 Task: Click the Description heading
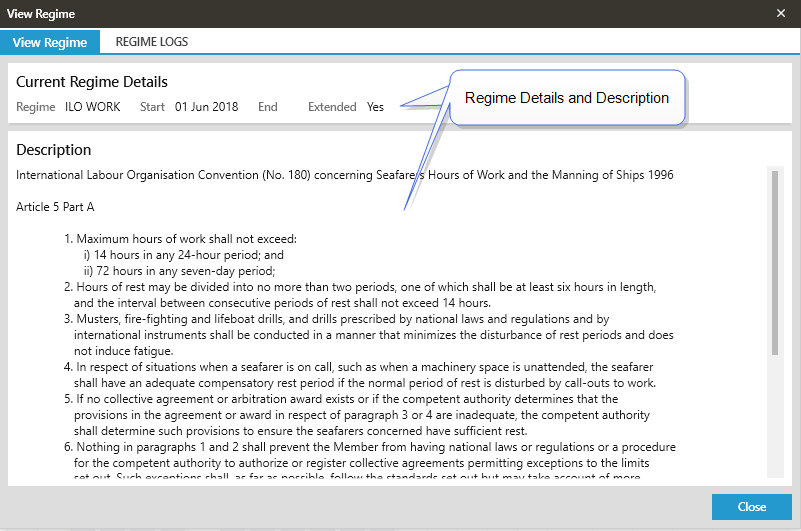click(54, 150)
